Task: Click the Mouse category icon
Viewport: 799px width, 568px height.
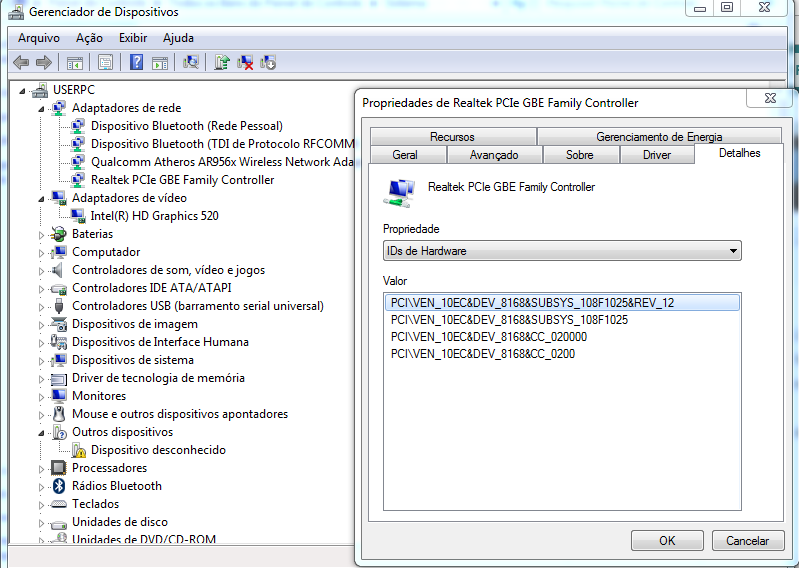Action: 59,414
